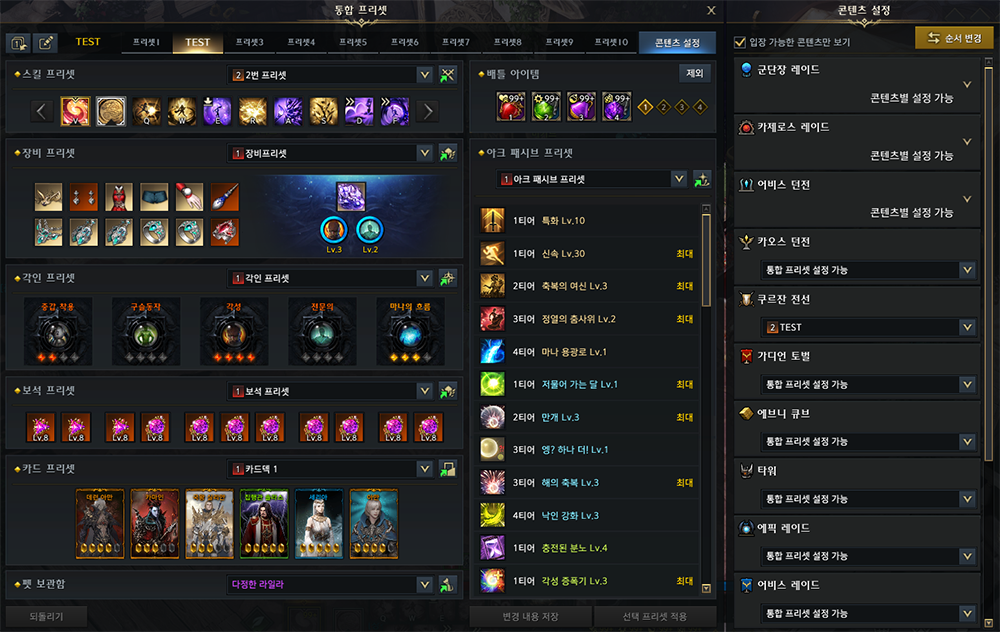Select battle item slot 1 diamond

point(645,107)
